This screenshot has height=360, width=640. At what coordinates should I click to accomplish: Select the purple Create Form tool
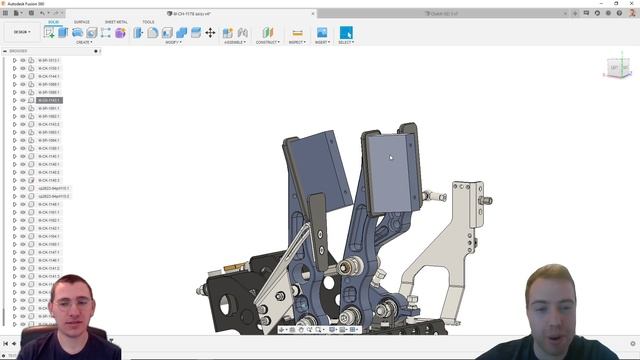120,33
